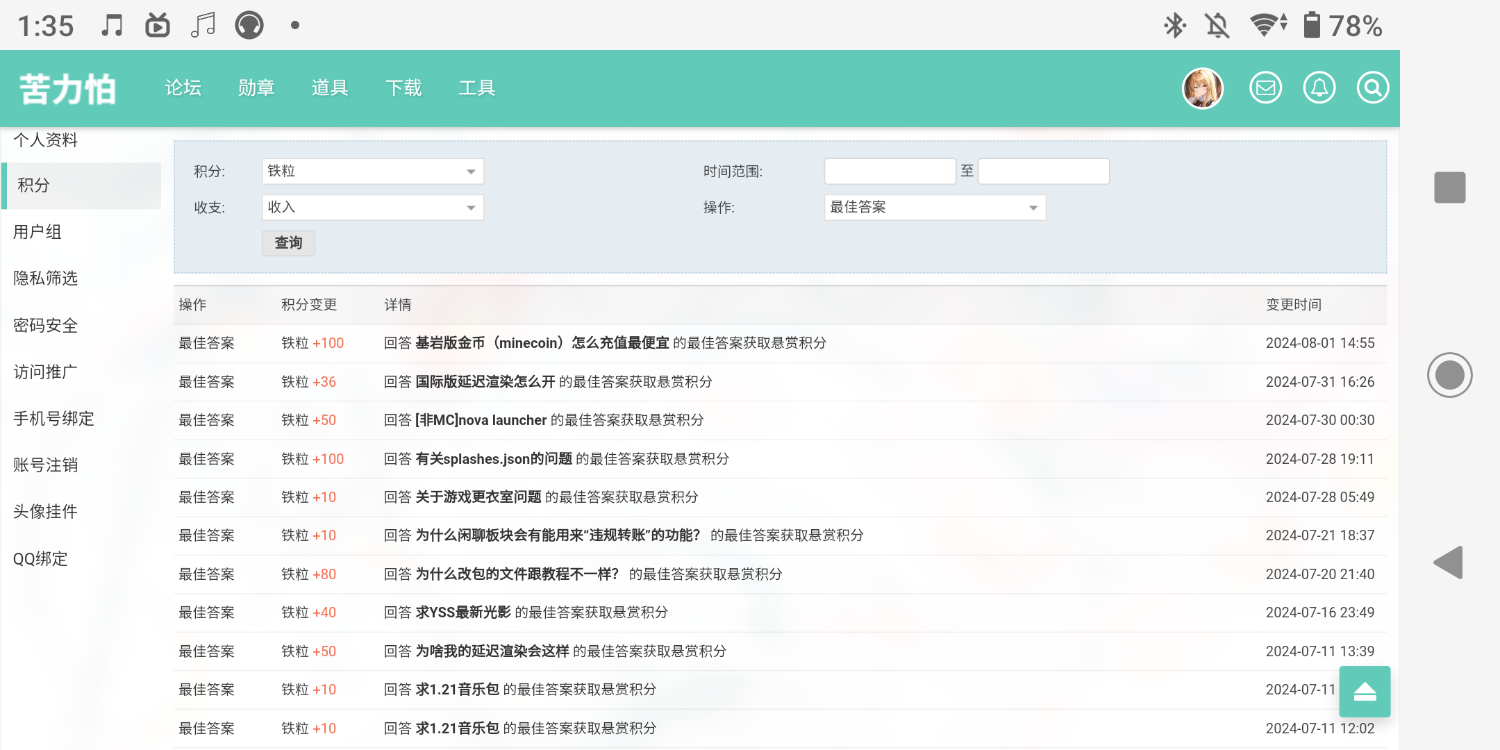Click the start date input field
1500x750 pixels.
(890, 171)
